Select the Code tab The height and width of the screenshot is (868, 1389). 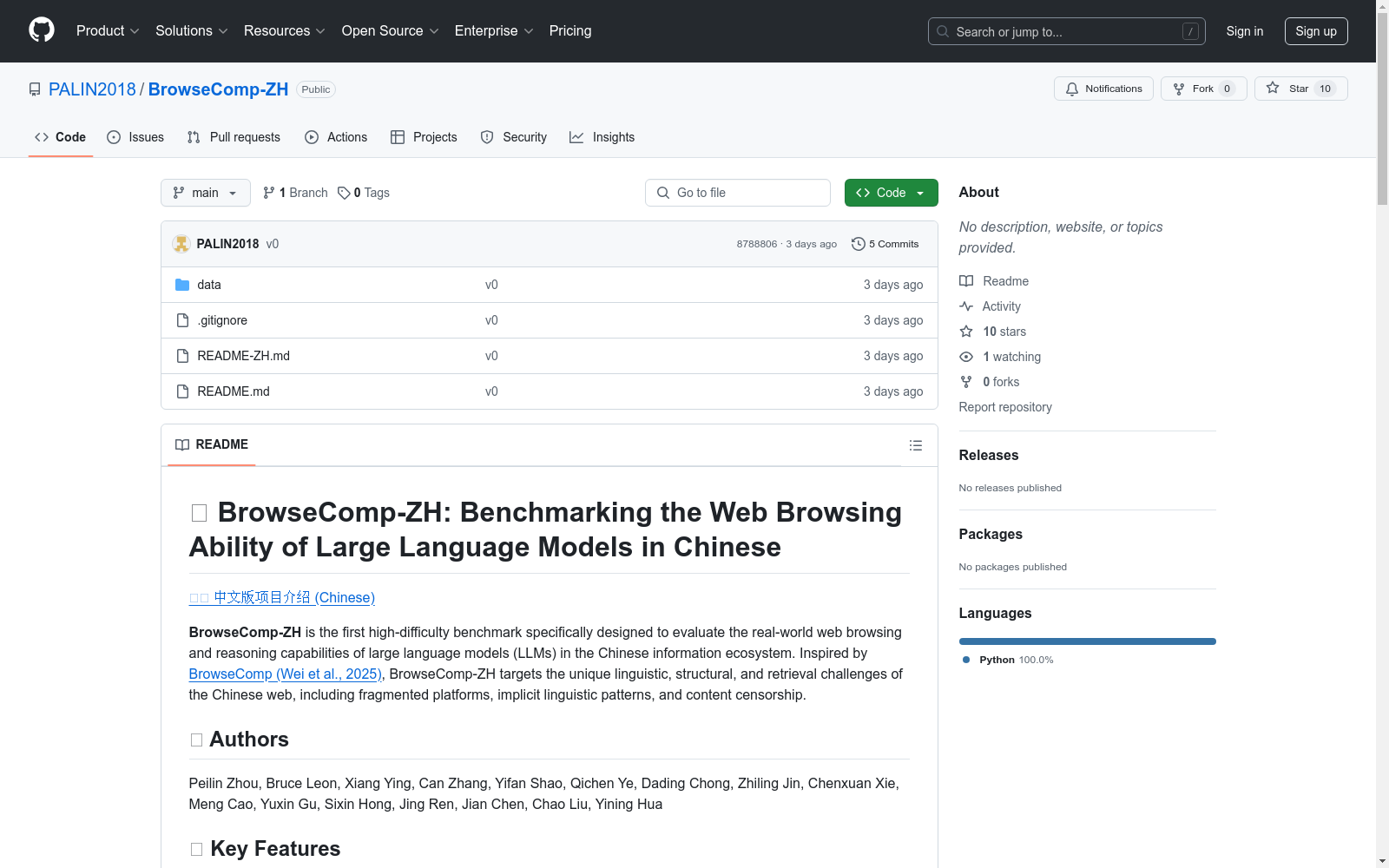61,137
